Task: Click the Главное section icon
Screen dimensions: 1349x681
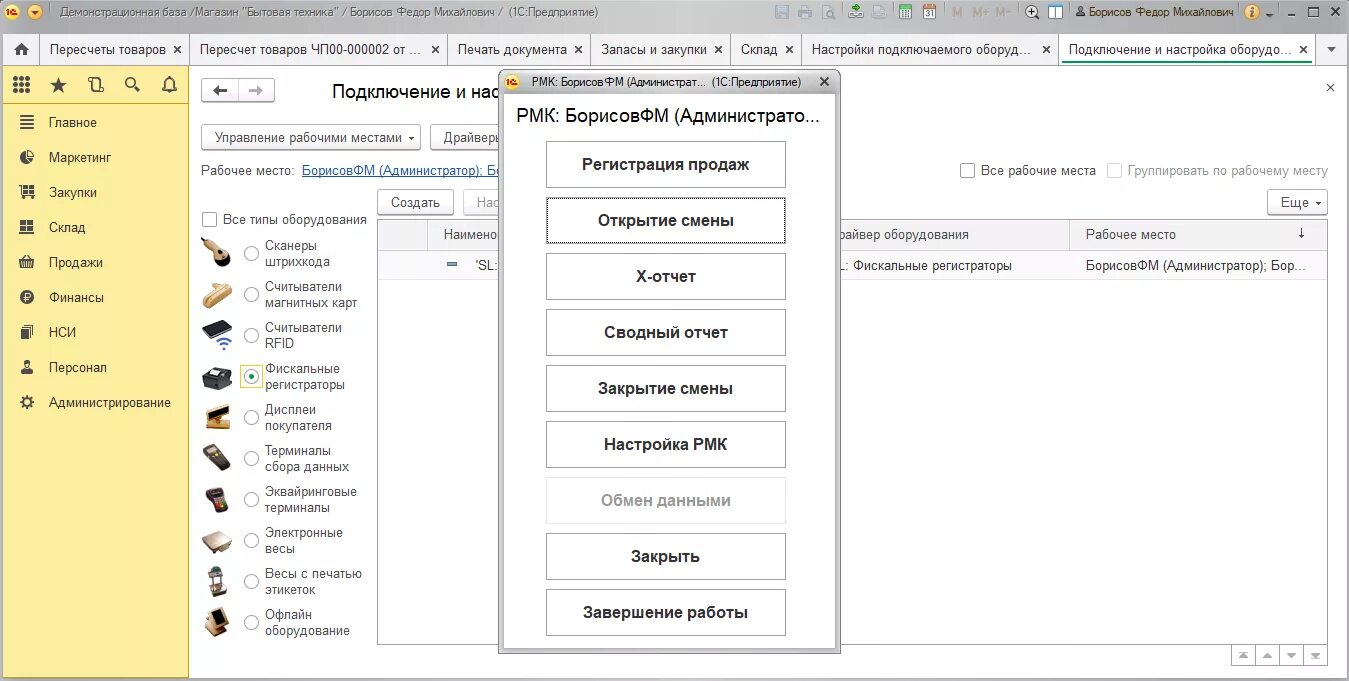Action: point(28,122)
